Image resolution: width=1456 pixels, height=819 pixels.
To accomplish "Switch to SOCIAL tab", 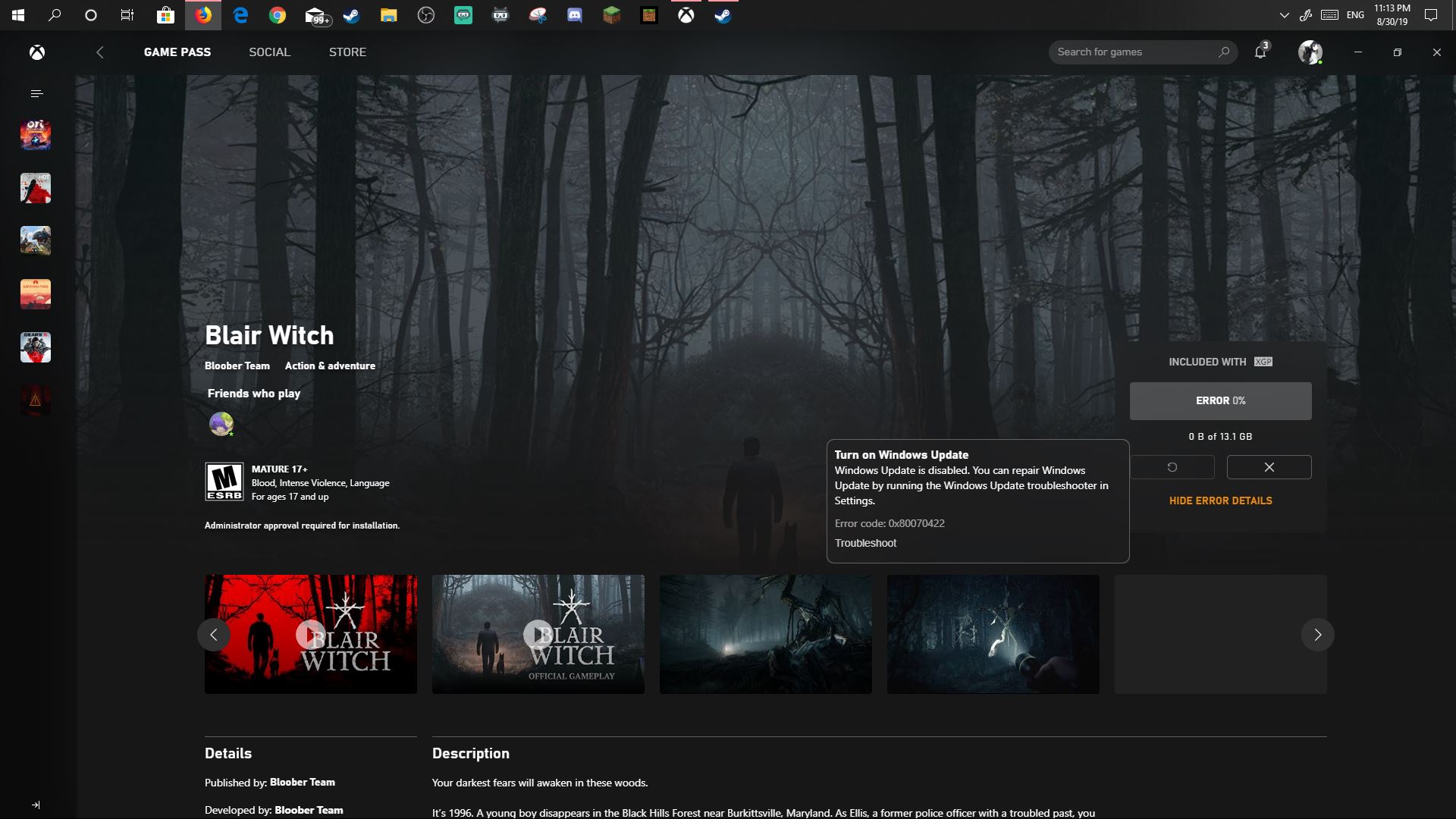I will (269, 52).
